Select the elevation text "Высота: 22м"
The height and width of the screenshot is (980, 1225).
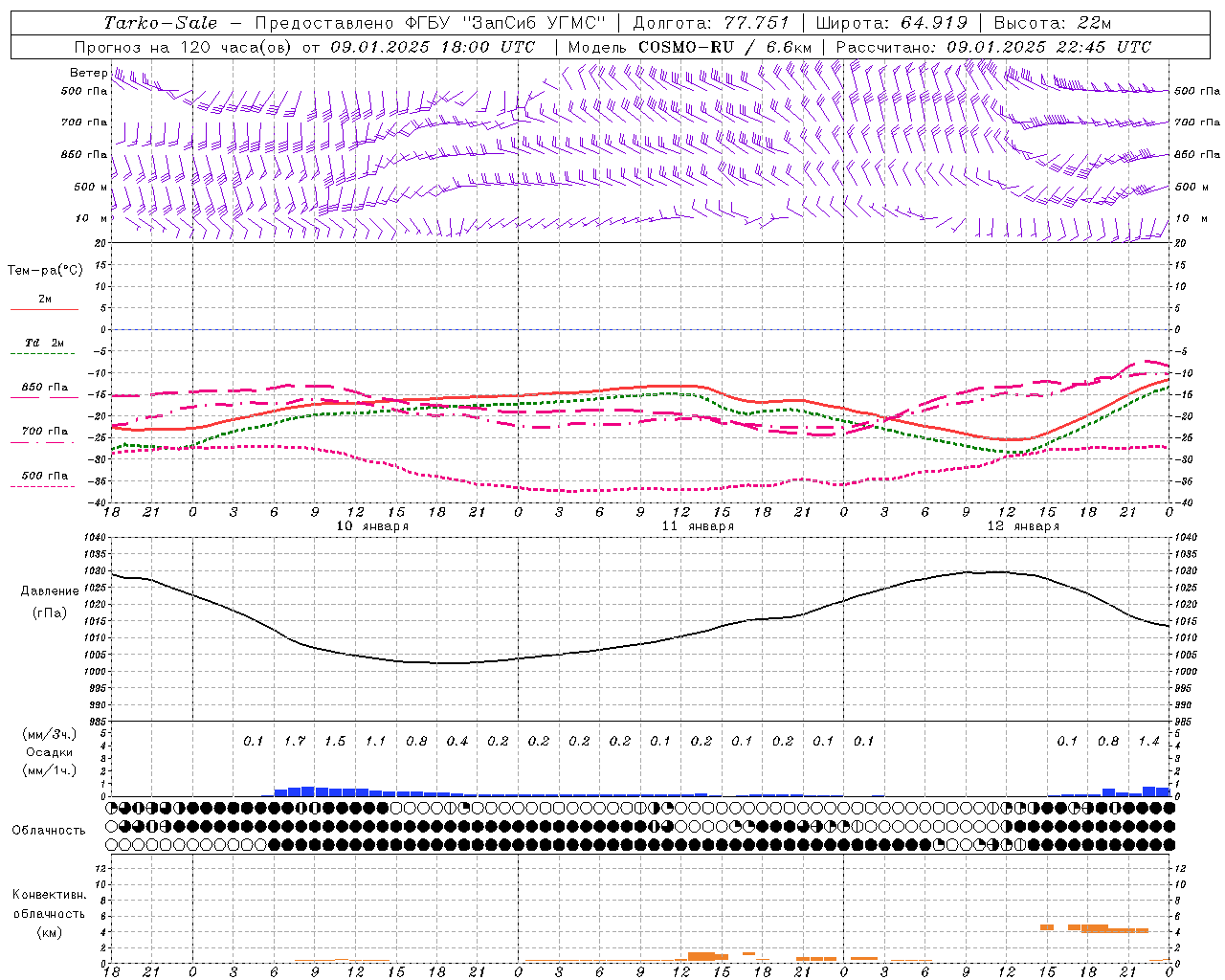coord(1053,23)
